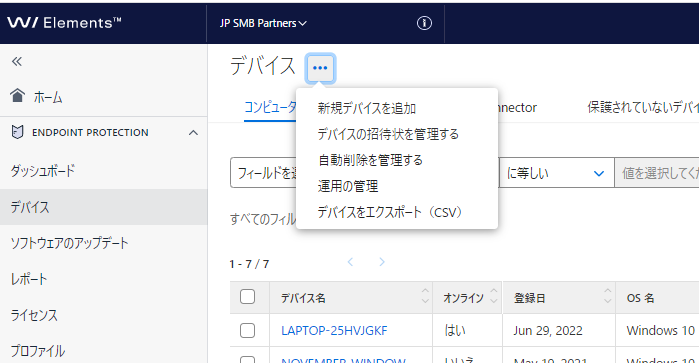Open レポート in the sidebar

click(29, 279)
